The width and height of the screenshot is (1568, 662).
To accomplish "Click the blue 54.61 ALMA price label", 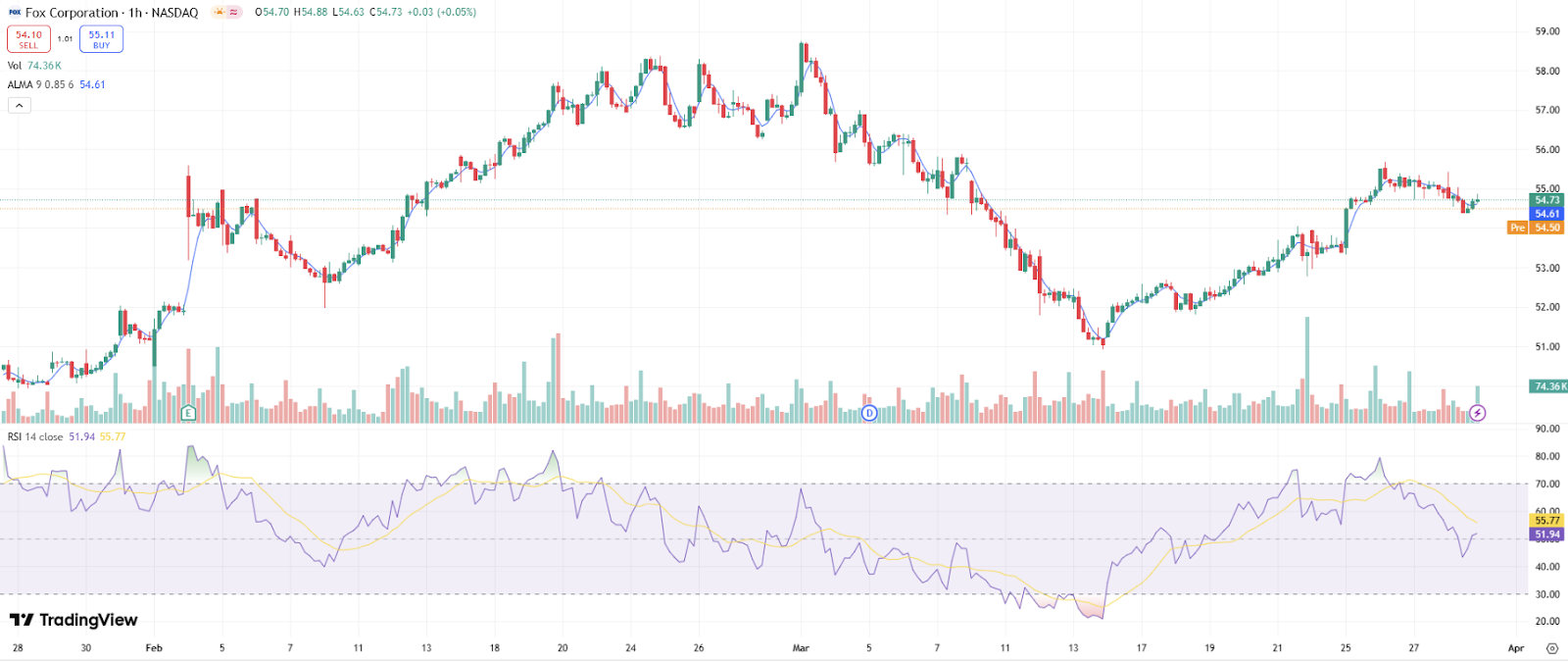I will tap(1546, 214).
